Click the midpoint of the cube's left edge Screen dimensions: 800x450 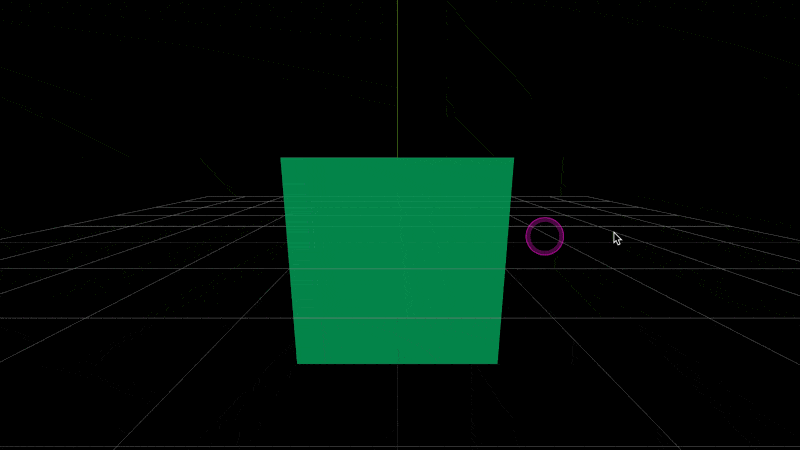(289, 260)
